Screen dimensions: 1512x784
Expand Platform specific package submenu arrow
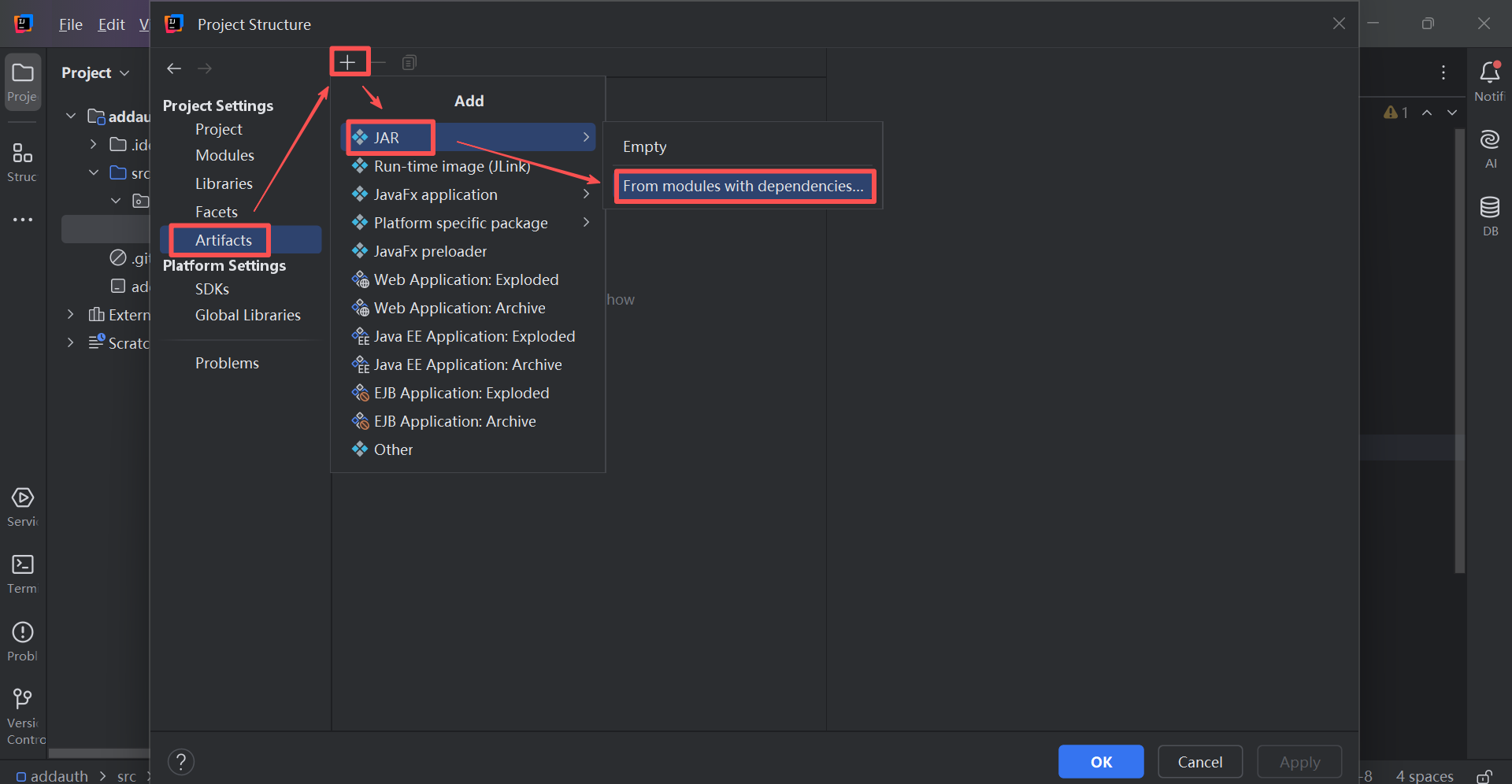click(x=586, y=223)
